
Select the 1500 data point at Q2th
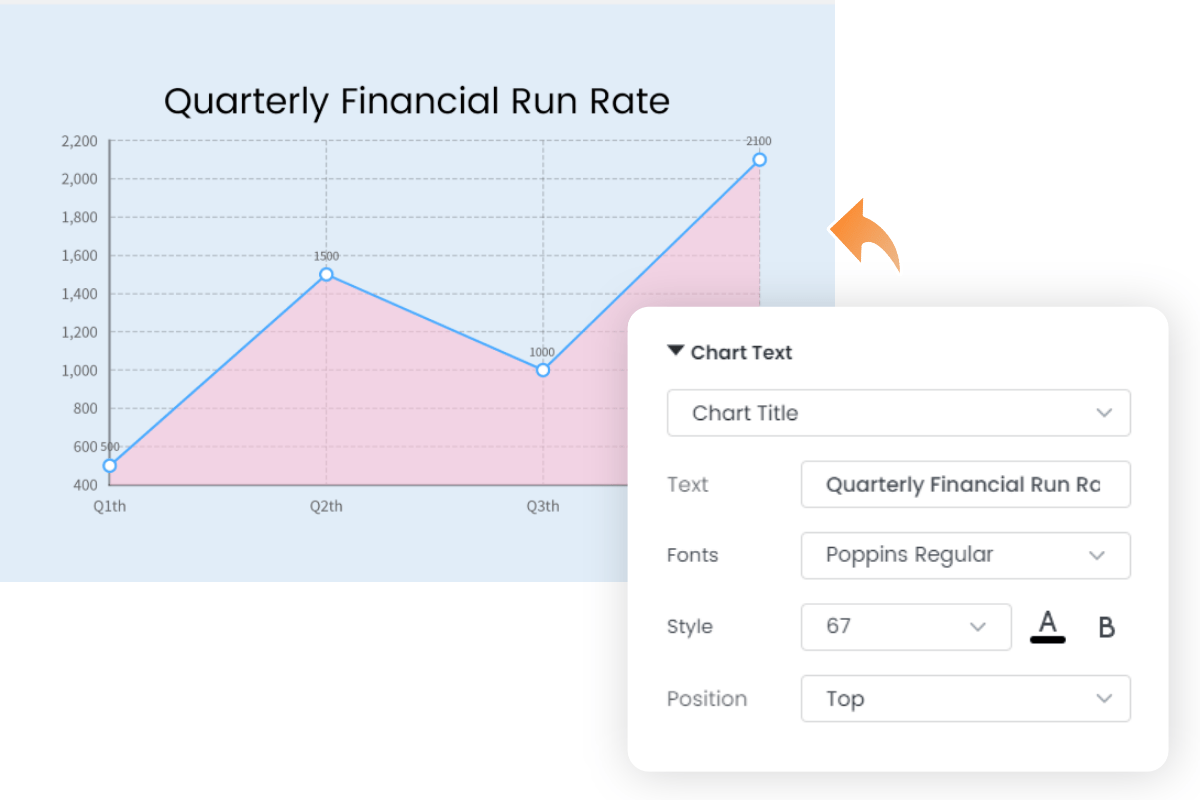coord(325,272)
